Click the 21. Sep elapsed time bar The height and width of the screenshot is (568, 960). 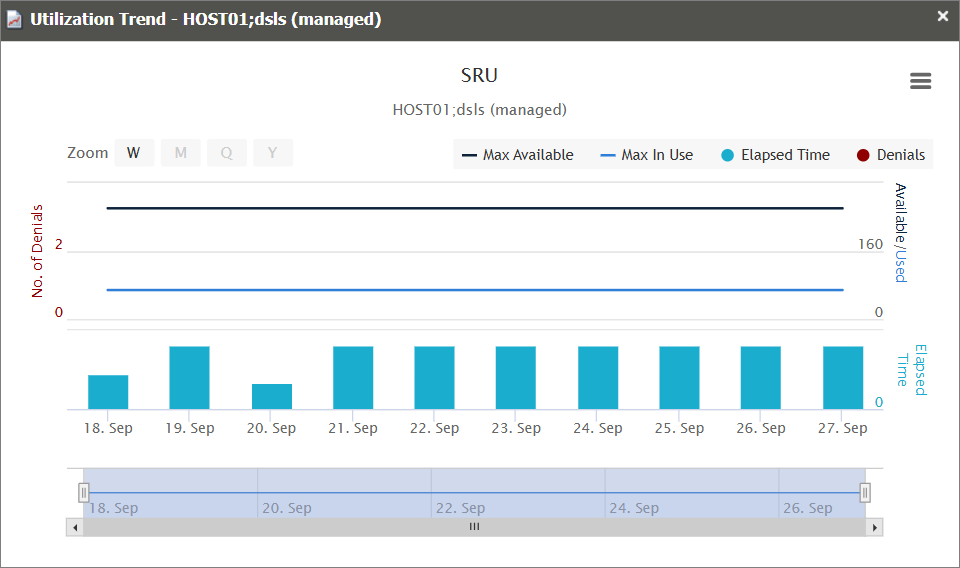pos(353,378)
